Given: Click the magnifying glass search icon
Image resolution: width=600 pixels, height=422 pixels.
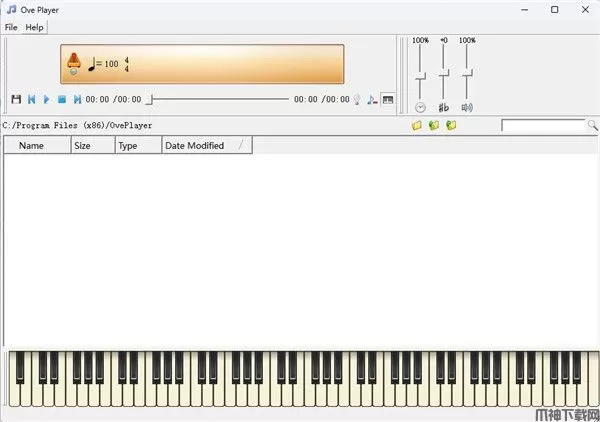Looking at the screenshot, I should [x=592, y=125].
